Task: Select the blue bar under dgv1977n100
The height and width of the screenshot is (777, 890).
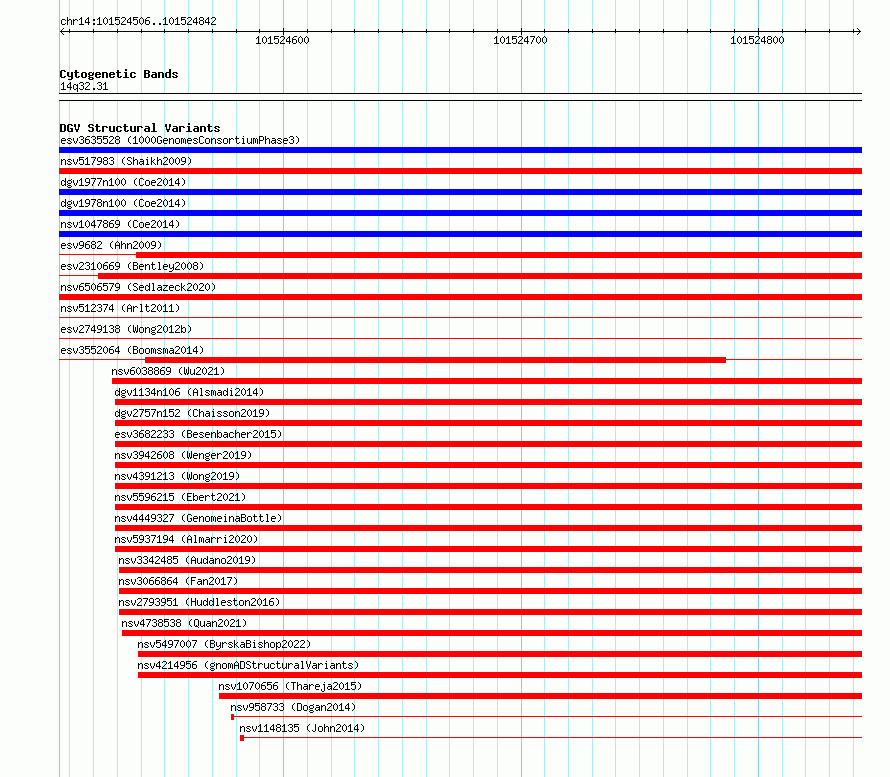Action: tap(460, 192)
